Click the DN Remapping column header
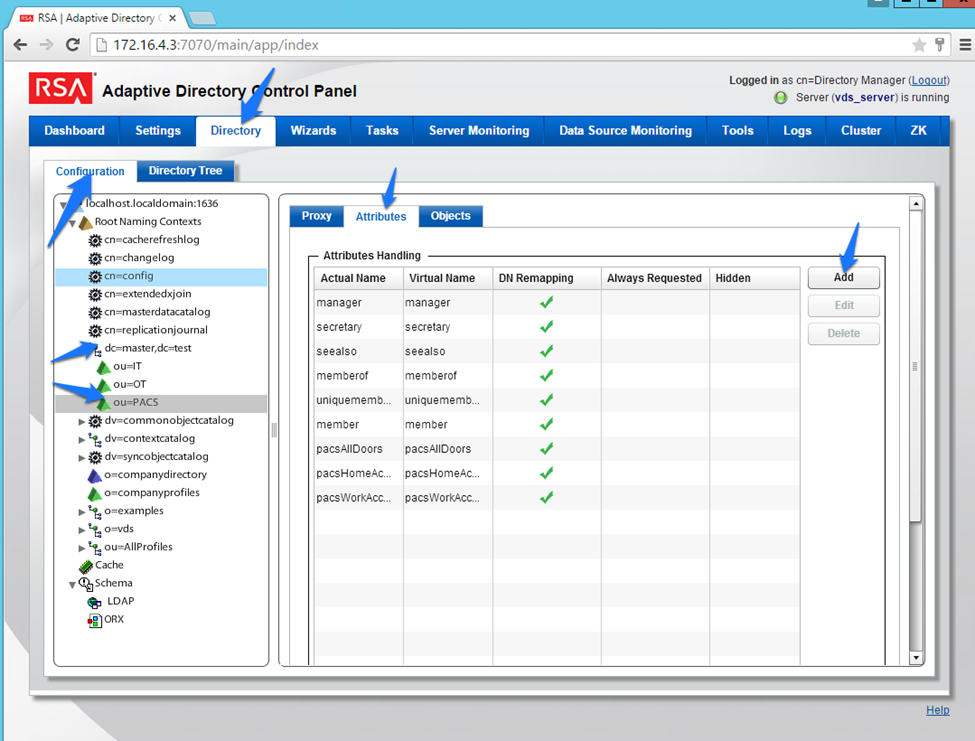Image resolution: width=975 pixels, height=741 pixels. point(547,278)
